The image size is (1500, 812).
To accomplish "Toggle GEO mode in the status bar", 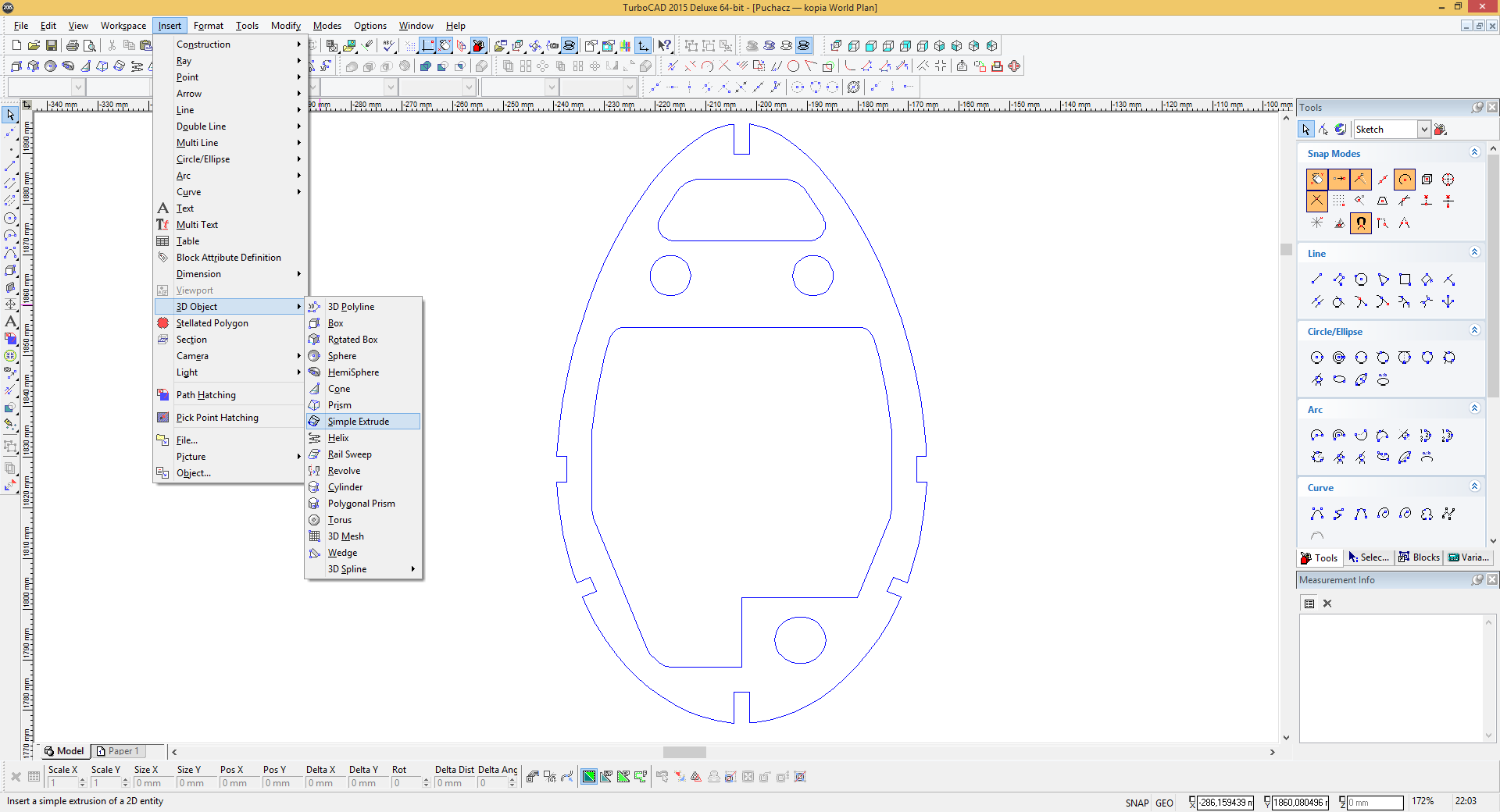I will coord(1164,803).
